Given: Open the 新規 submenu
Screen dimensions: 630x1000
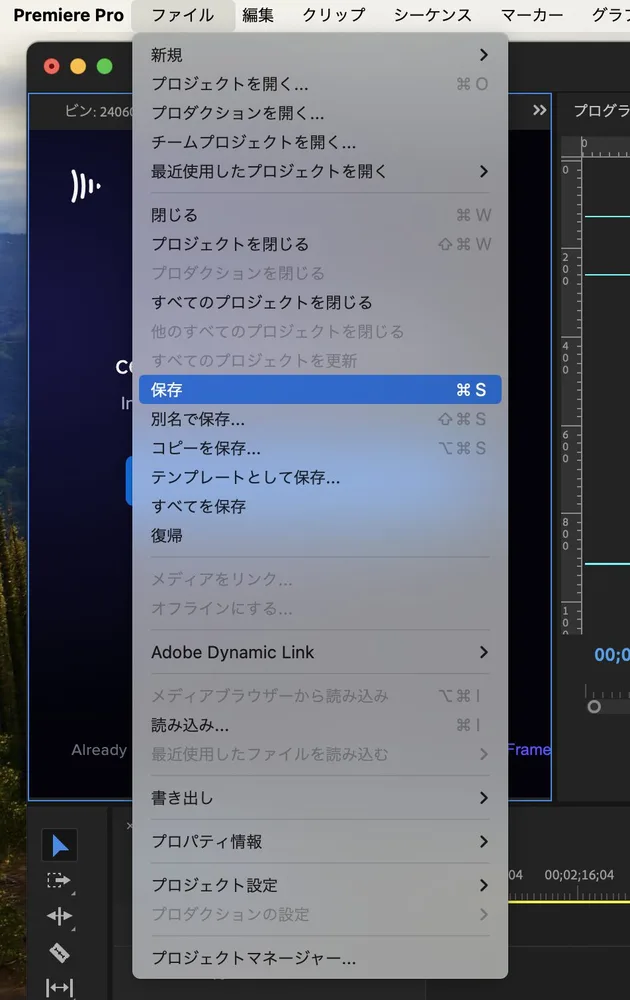Looking at the screenshot, I should pos(320,55).
